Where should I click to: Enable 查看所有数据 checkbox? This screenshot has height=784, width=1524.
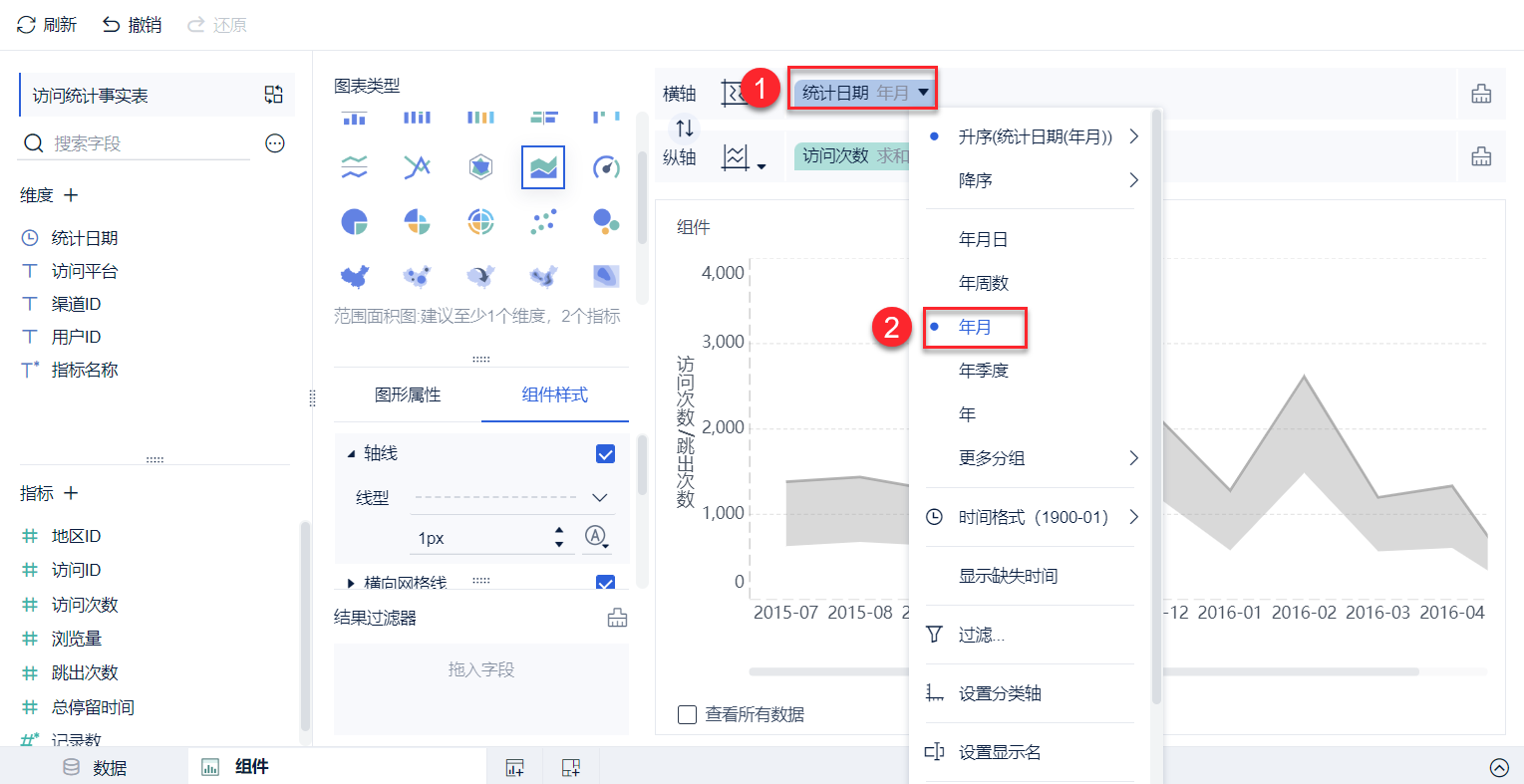tap(687, 714)
